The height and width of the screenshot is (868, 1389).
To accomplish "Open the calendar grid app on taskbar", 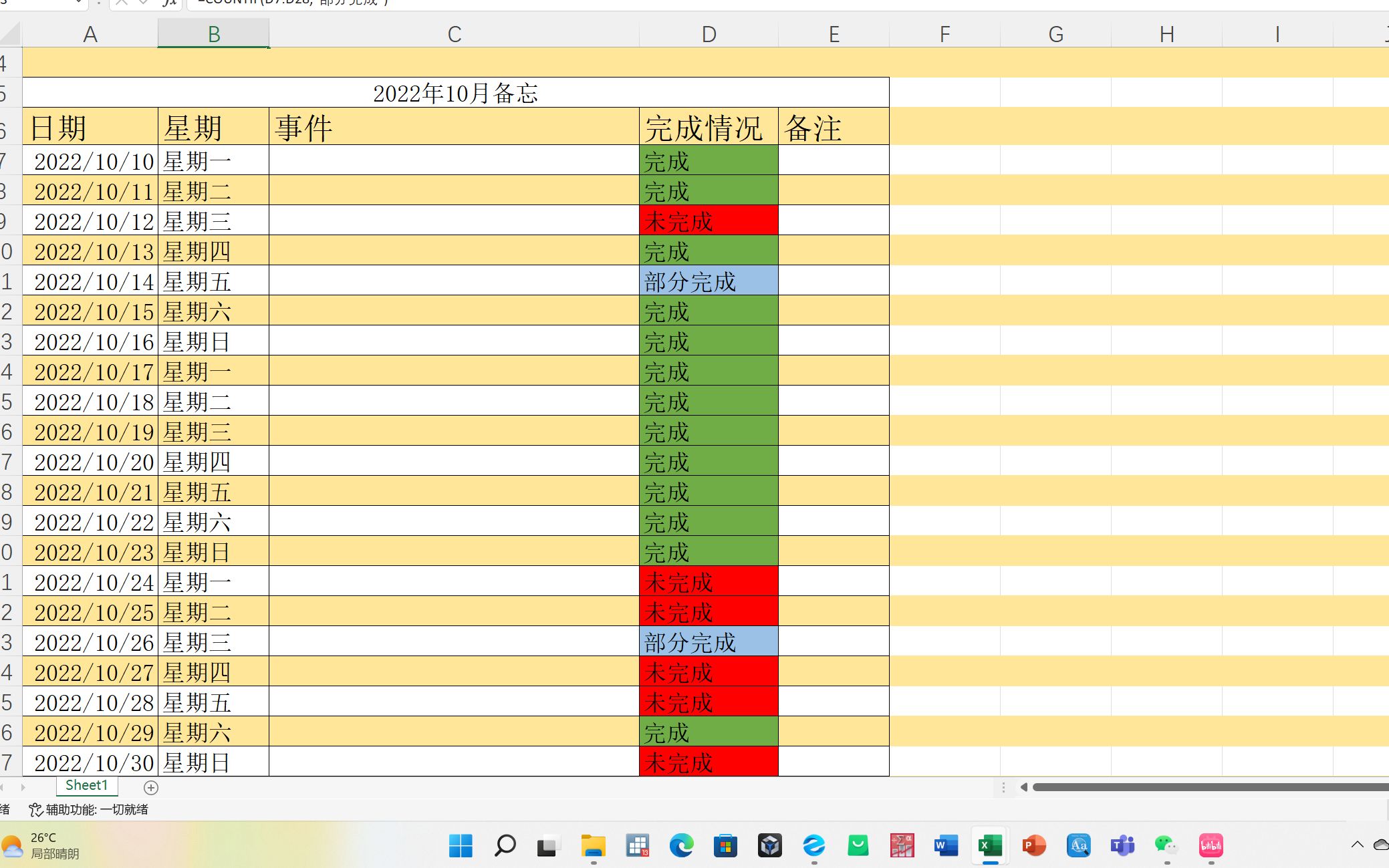I will (x=637, y=845).
